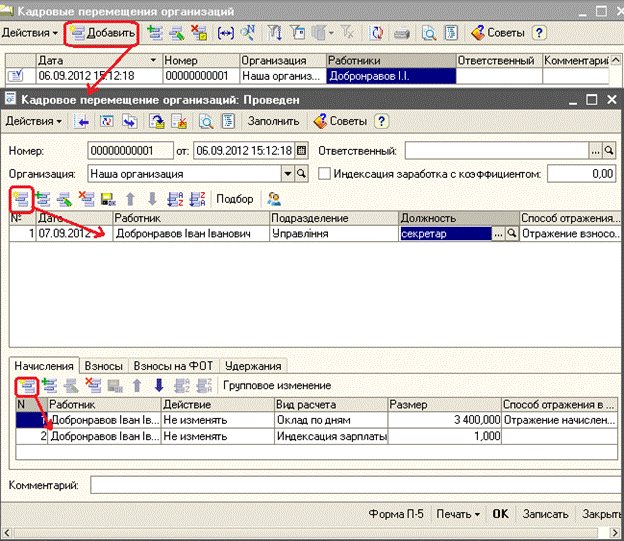Click the magnifier next to Ответственный field
624x541 pixels.
[x=609, y=151]
